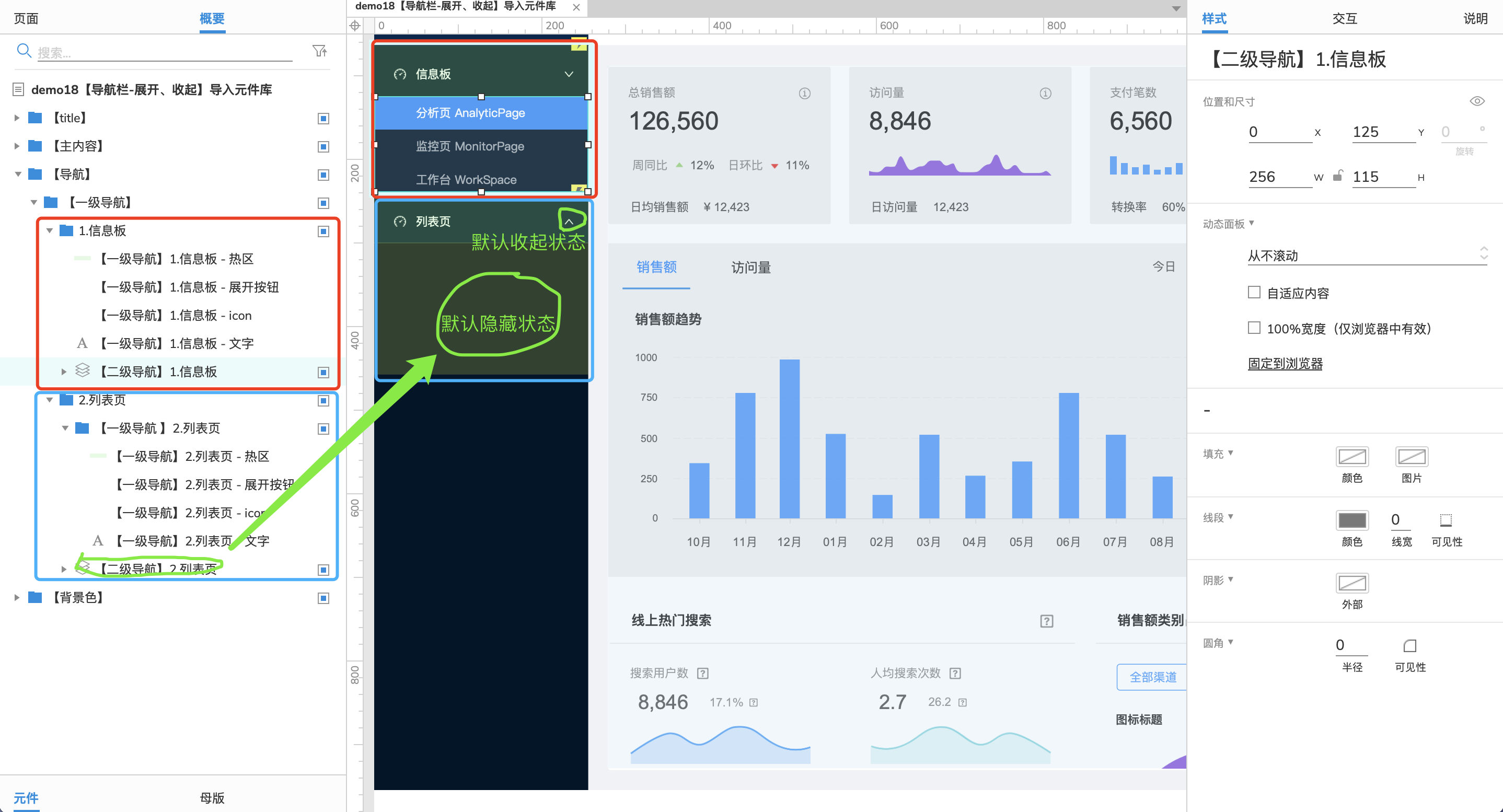Open the fill 颜色 swatch

[1352, 456]
